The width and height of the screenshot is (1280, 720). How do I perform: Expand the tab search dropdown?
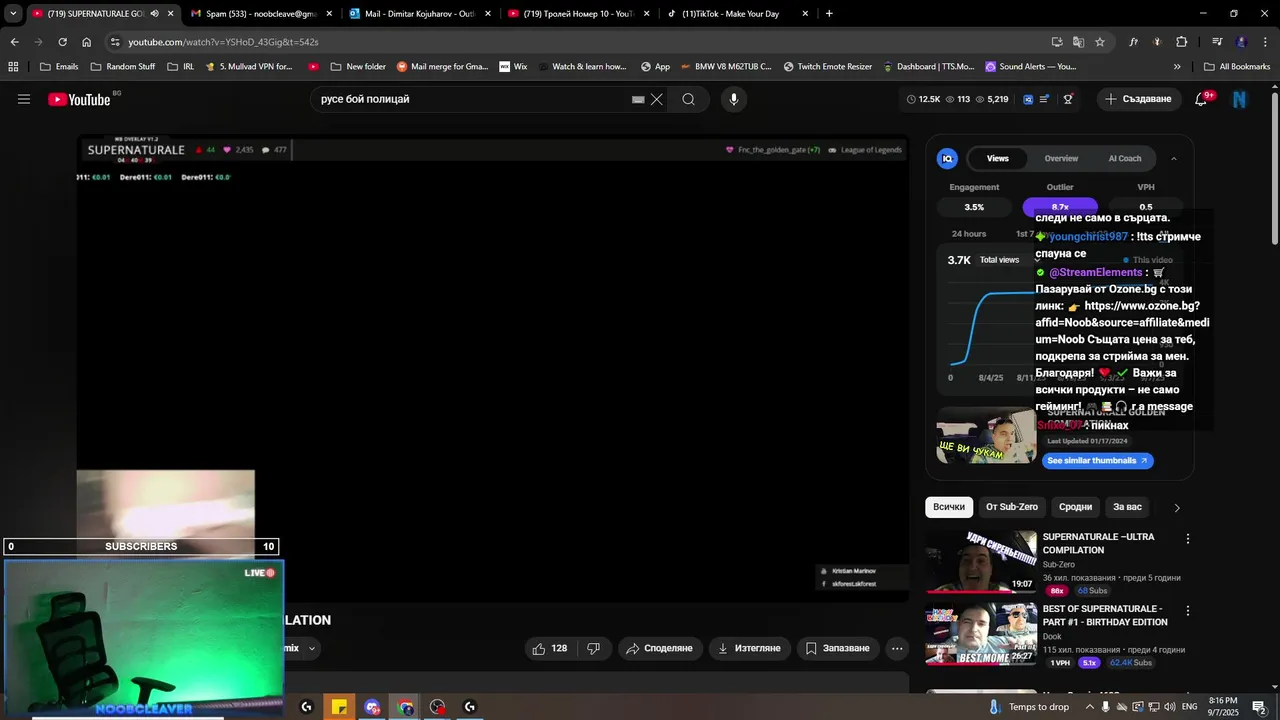[13, 14]
